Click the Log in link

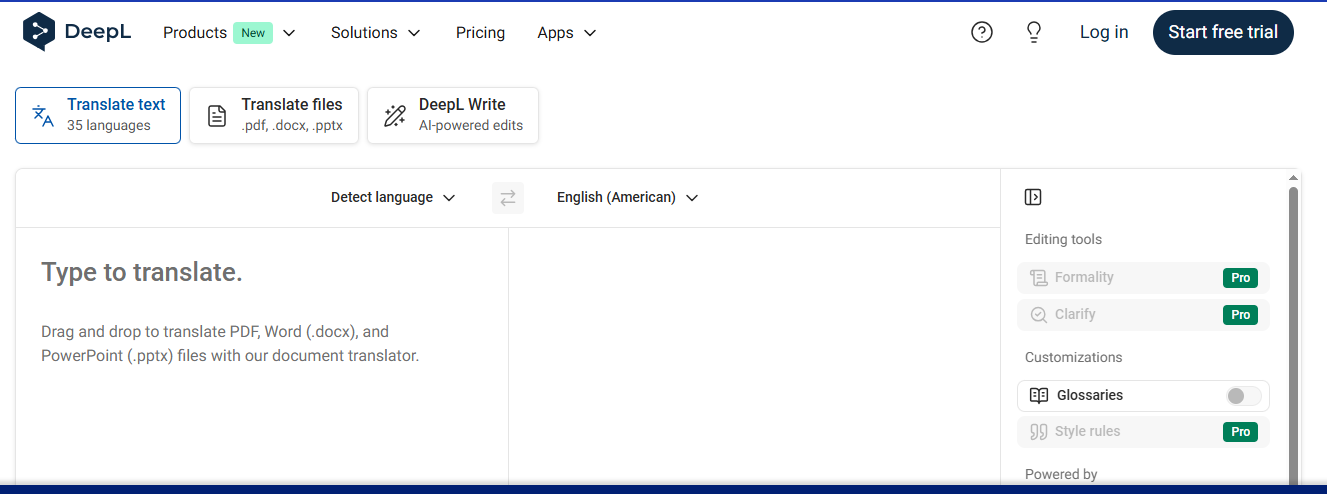1104,32
